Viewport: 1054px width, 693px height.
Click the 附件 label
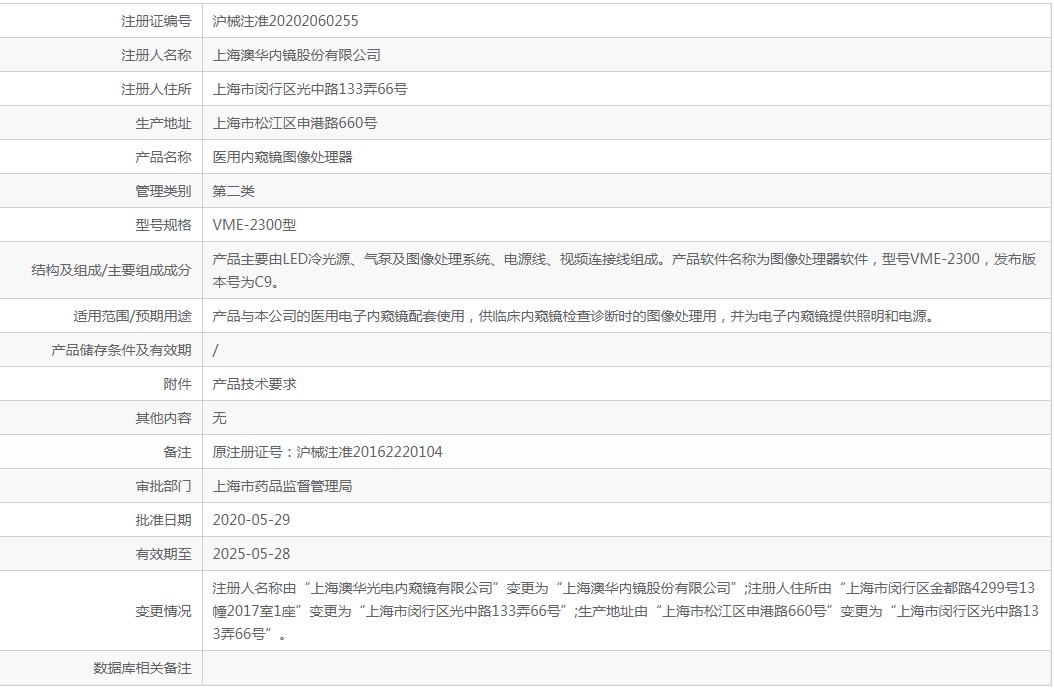[177, 384]
